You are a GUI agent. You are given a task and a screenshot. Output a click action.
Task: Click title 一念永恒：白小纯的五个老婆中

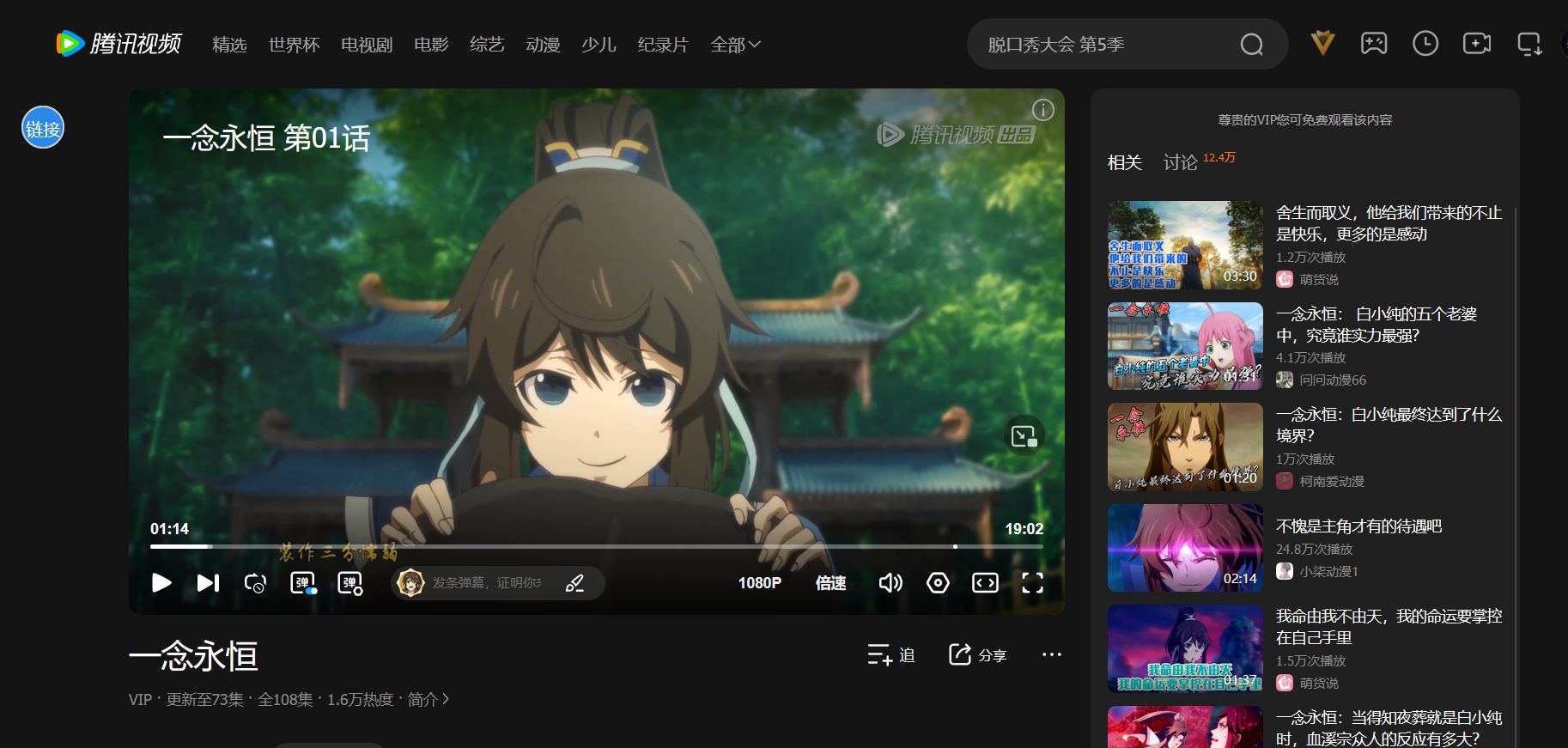point(1377,325)
